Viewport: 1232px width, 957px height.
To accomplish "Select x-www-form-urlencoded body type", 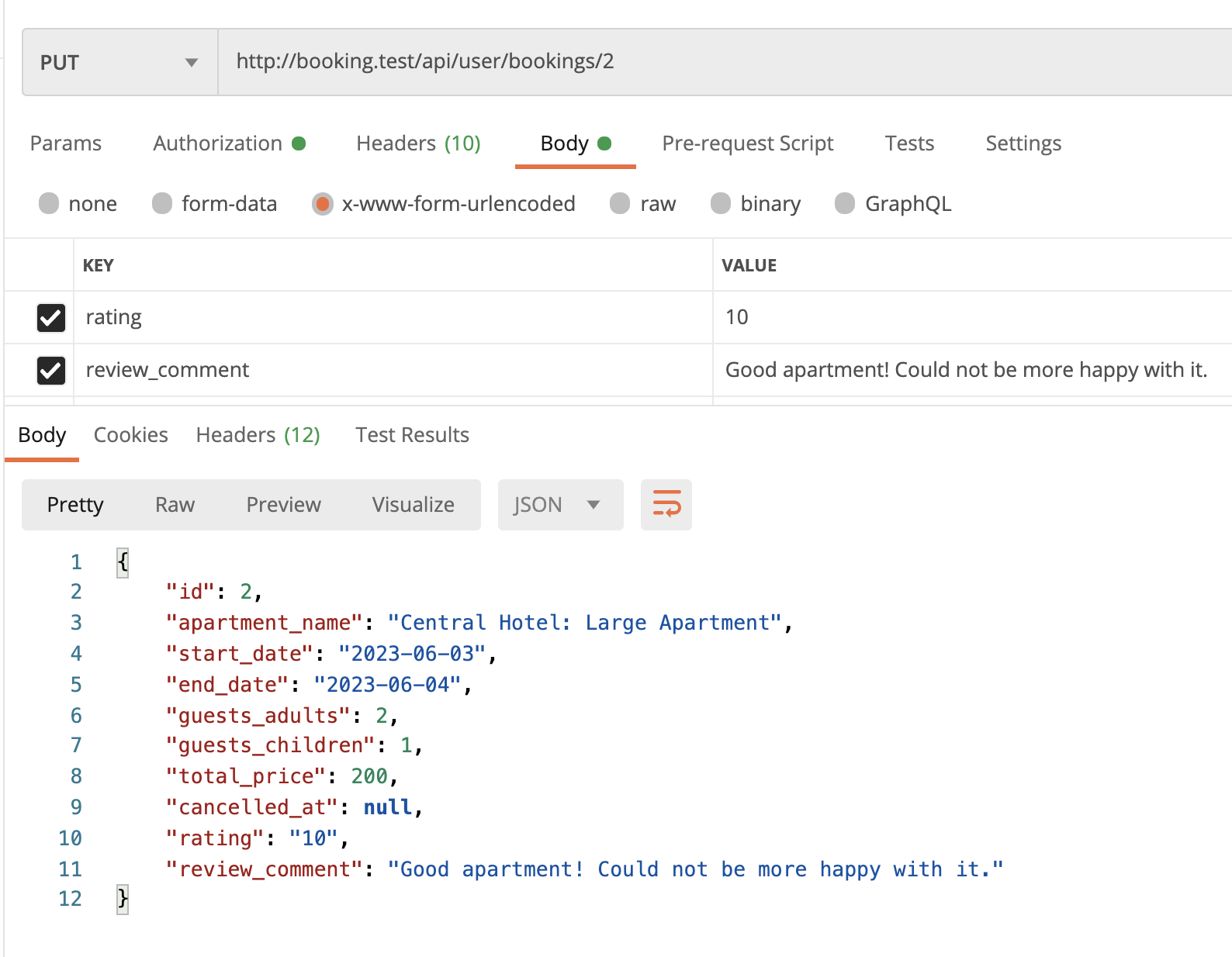I will [x=323, y=203].
